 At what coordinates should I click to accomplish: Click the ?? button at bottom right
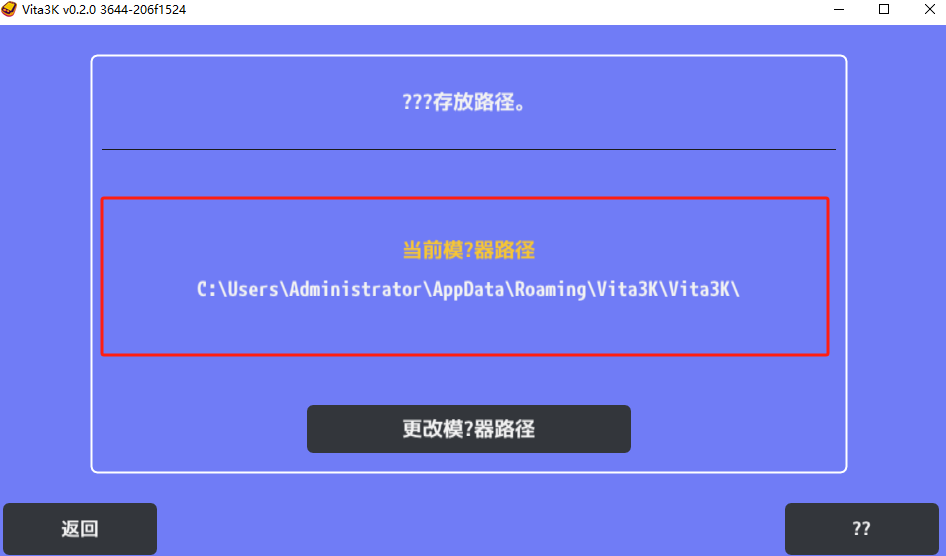(x=862, y=529)
